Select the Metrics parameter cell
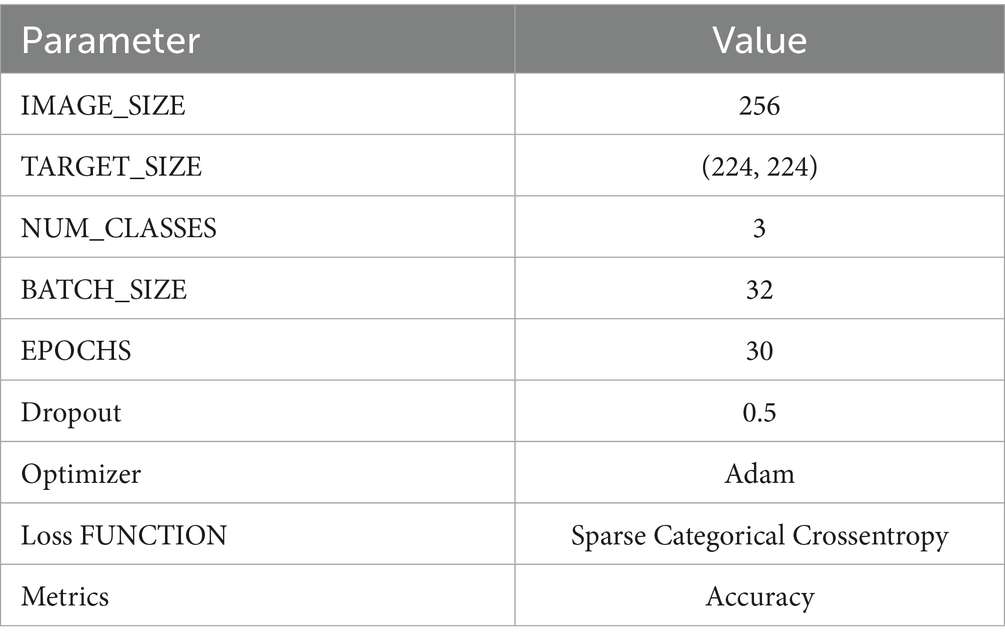The height and width of the screenshot is (644, 1005). [x=65, y=597]
